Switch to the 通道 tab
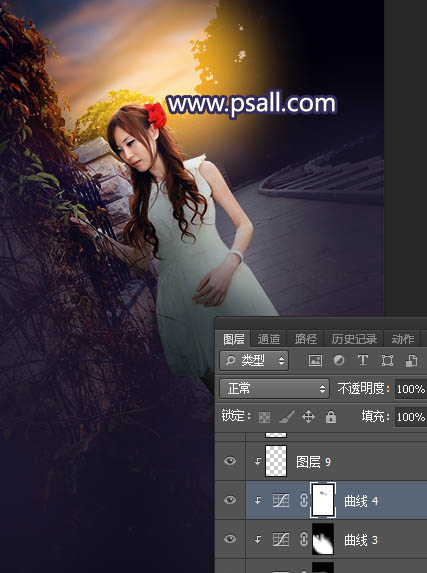This screenshot has height=573, width=427. pos(269,339)
